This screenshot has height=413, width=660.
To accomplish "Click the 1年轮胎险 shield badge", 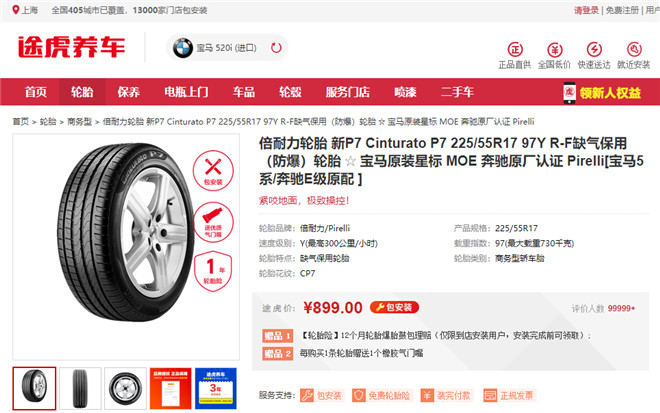I will click(x=213, y=271).
